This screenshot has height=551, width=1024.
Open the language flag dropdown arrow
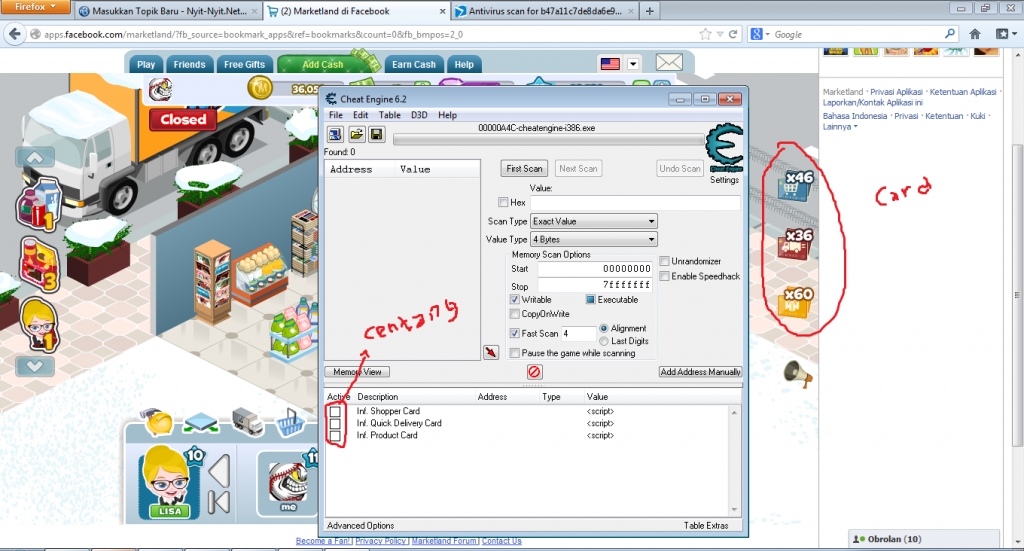(x=633, y=63)
